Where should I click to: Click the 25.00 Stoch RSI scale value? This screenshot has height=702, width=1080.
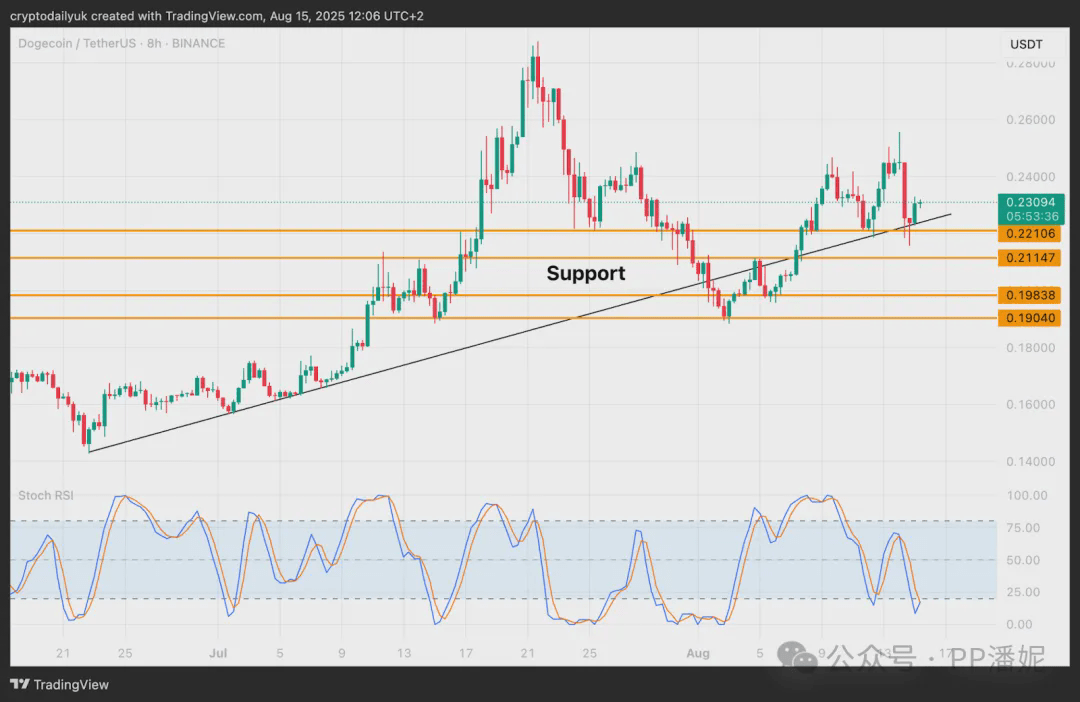1024,592
